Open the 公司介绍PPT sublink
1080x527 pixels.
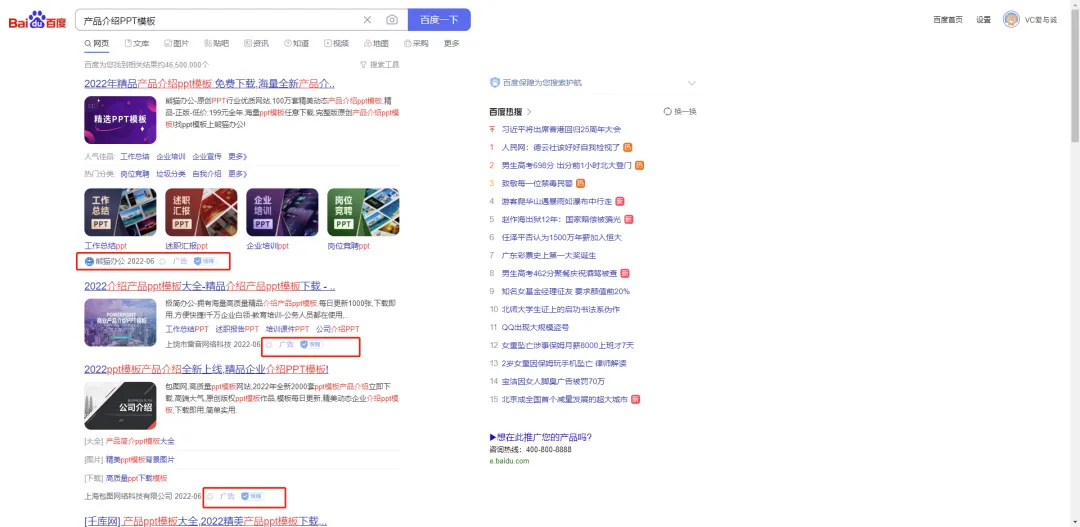tap(338, 329)
